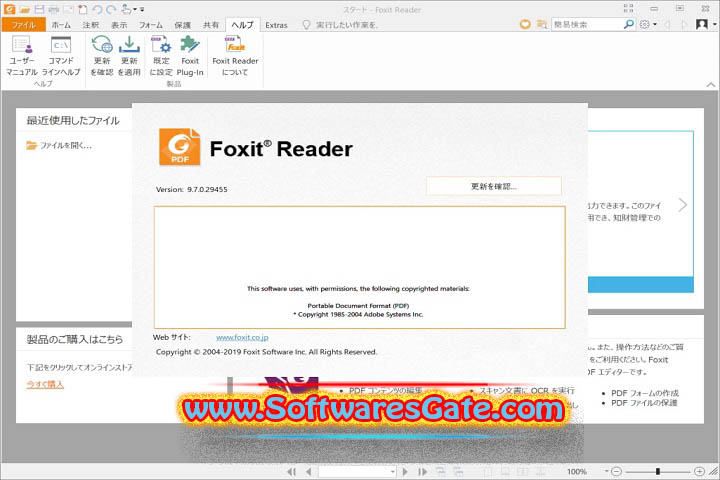The width and height of the screenshot is (720, 480).
Task: Click the redo arrow in quick access toolbar
Action: 111,9
